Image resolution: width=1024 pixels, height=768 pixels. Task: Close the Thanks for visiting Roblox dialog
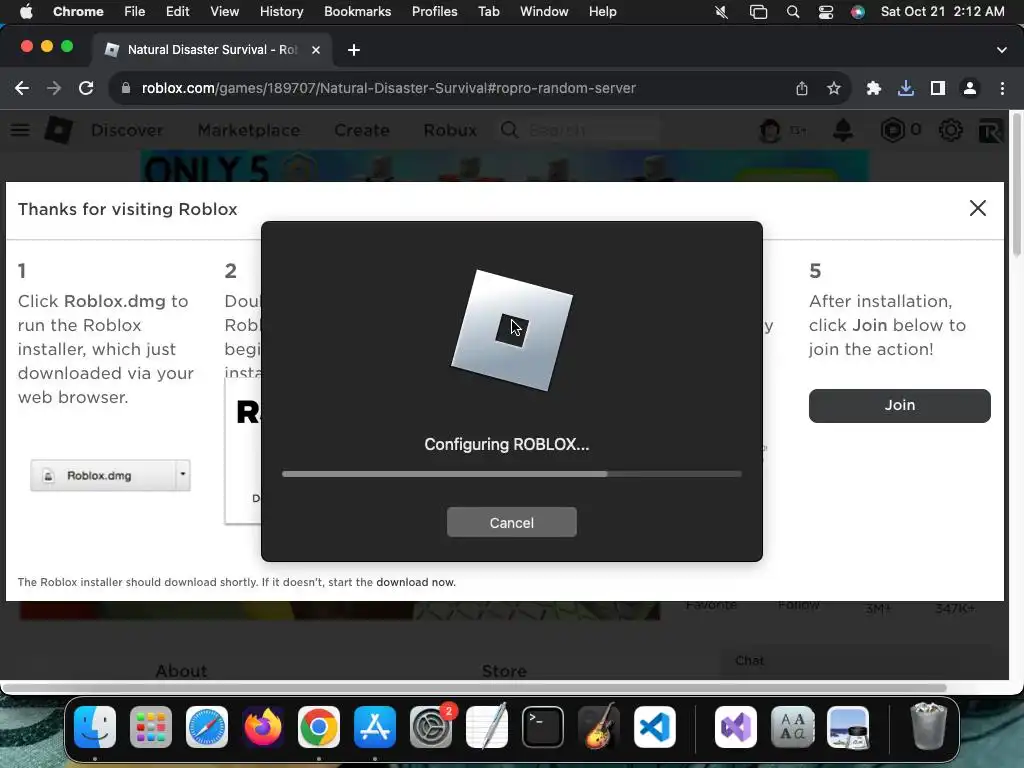click(x=978, y=208)
